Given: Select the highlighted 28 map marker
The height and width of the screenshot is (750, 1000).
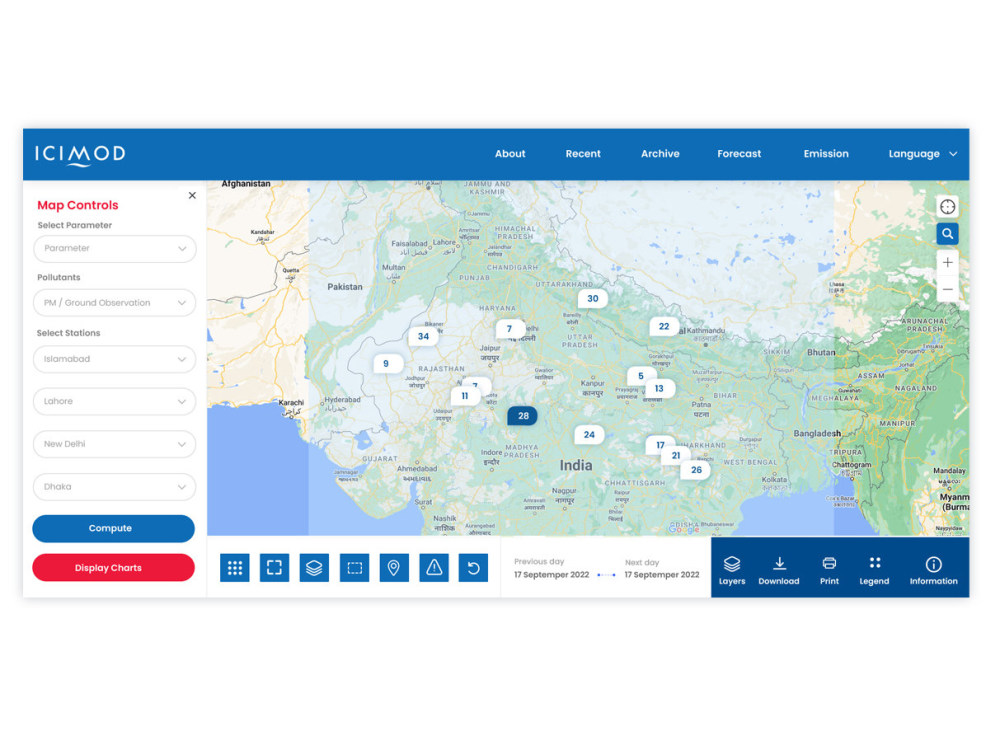Looking at the screenshot, I should click(523, 416).
